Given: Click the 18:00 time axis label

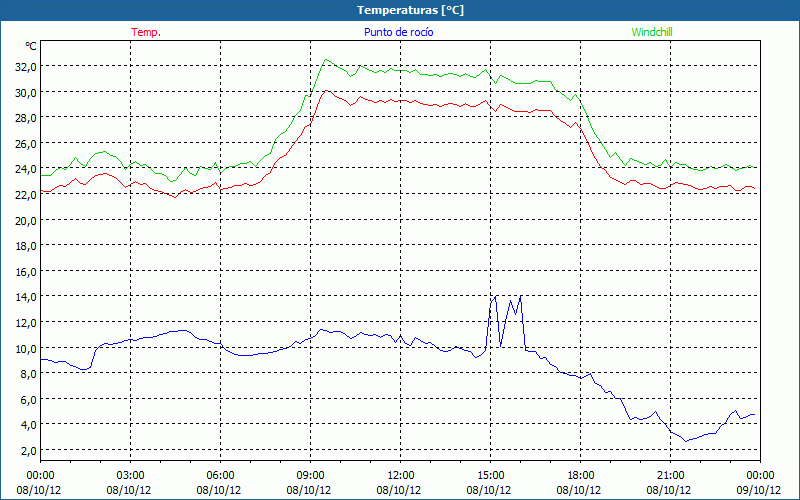Looking at the screenshot, I should coord(581,476).
